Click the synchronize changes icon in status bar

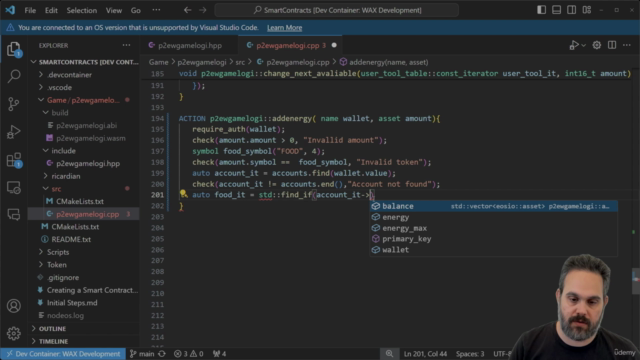162,354
